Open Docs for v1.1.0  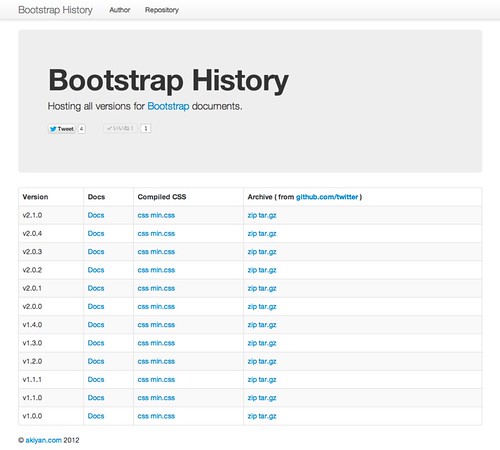point(96,398)
